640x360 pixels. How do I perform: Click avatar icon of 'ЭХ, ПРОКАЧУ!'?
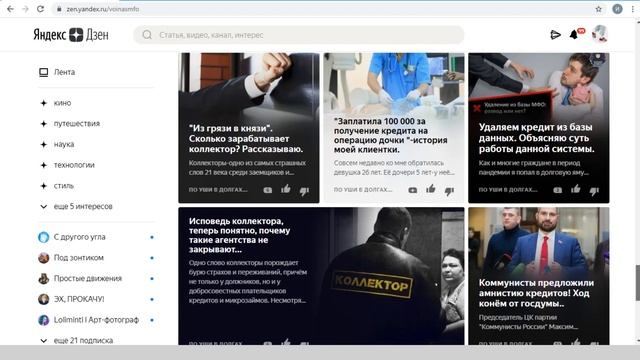[44, 300]
